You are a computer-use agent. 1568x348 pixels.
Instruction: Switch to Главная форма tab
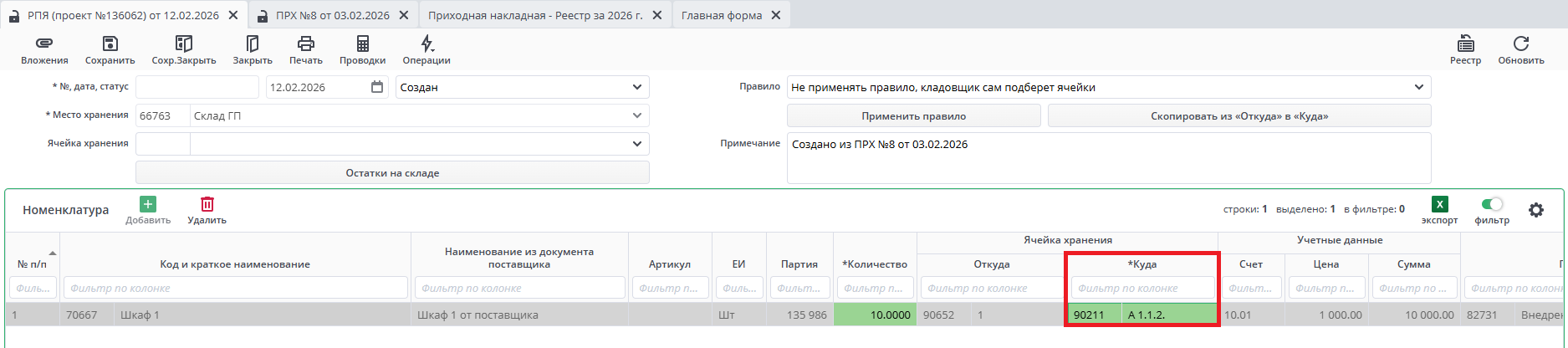click(x=722, y=15)
